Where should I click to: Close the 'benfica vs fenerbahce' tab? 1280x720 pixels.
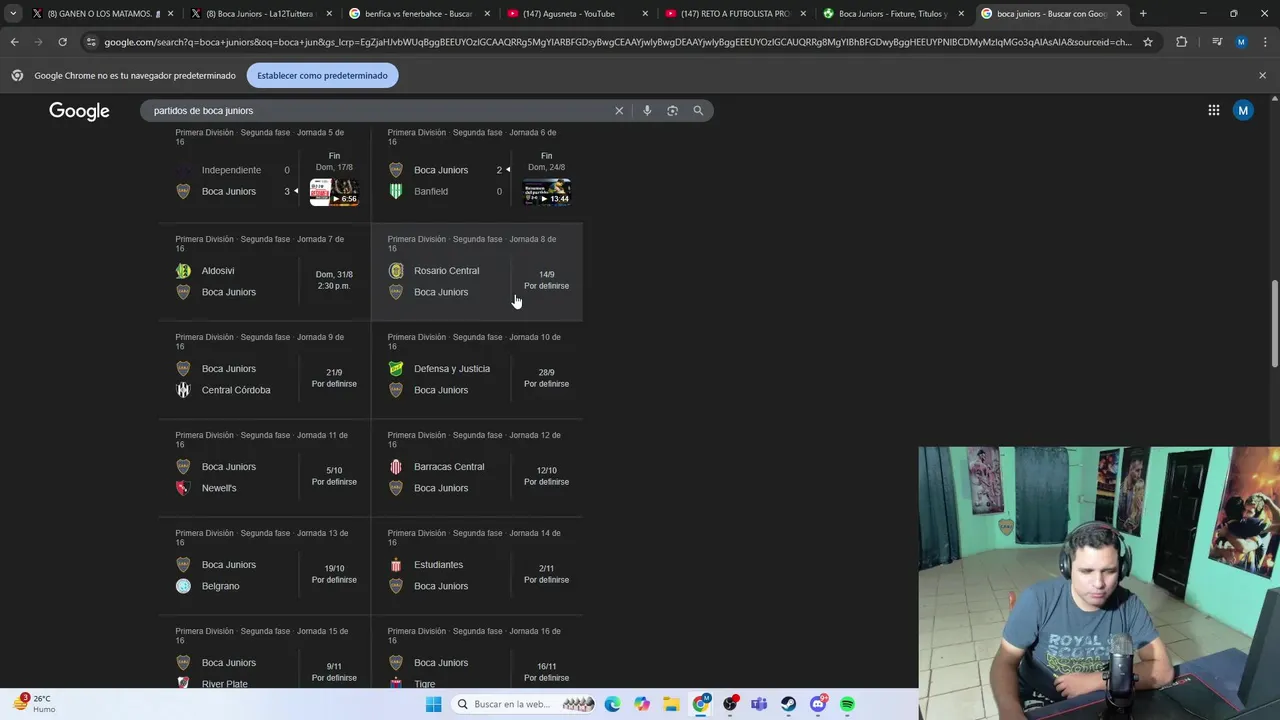(487, 14)
